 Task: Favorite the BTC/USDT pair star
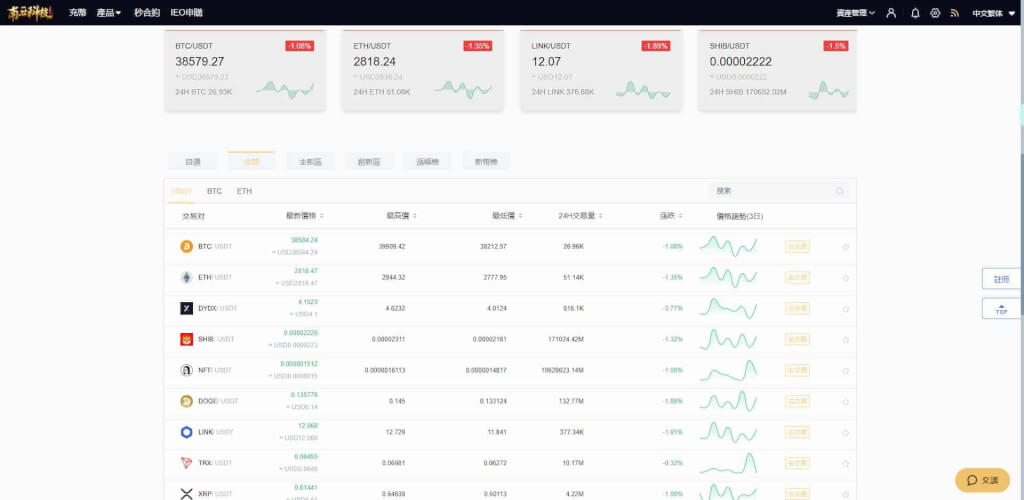coord(846,247)
